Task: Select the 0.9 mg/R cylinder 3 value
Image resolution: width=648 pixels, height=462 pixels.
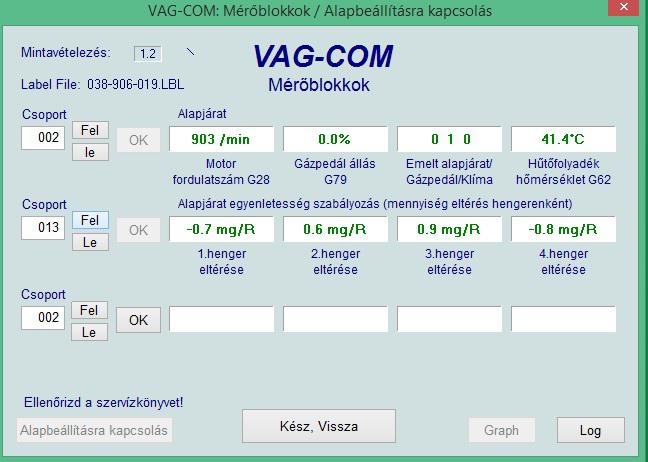Action: pos(449,229)
